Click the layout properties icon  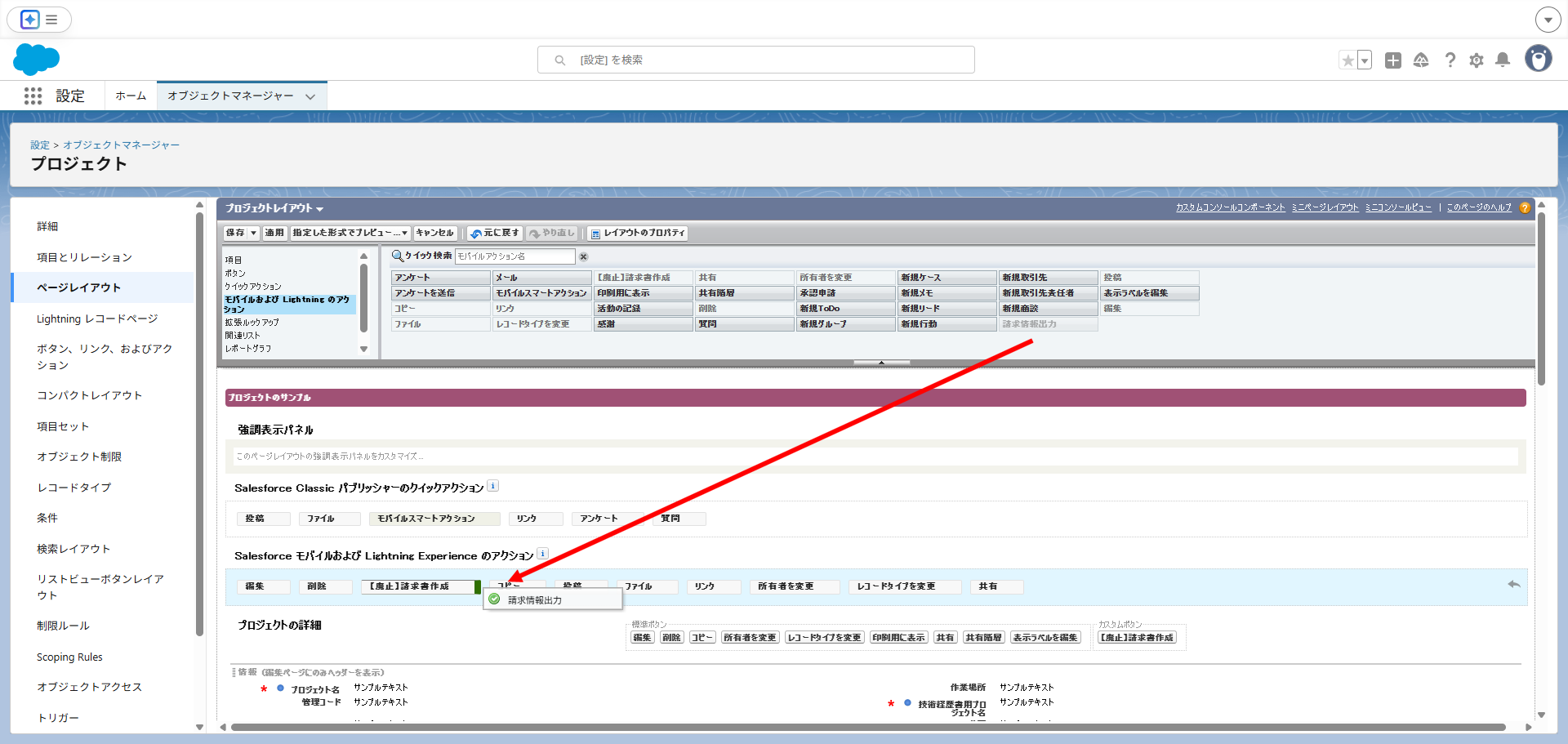tap(595, 234)
